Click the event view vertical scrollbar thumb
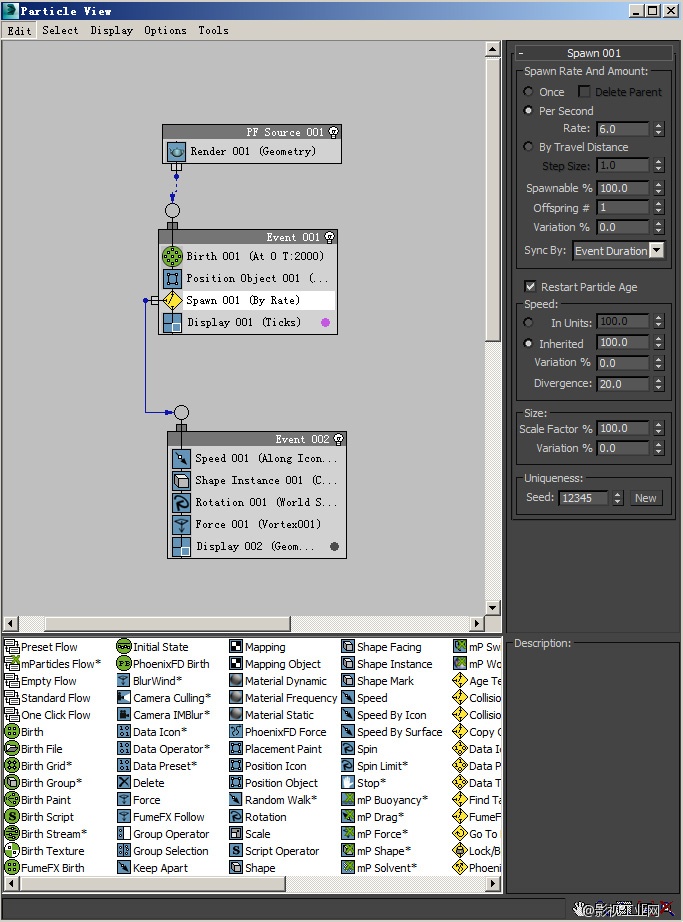 coord(493,200)
